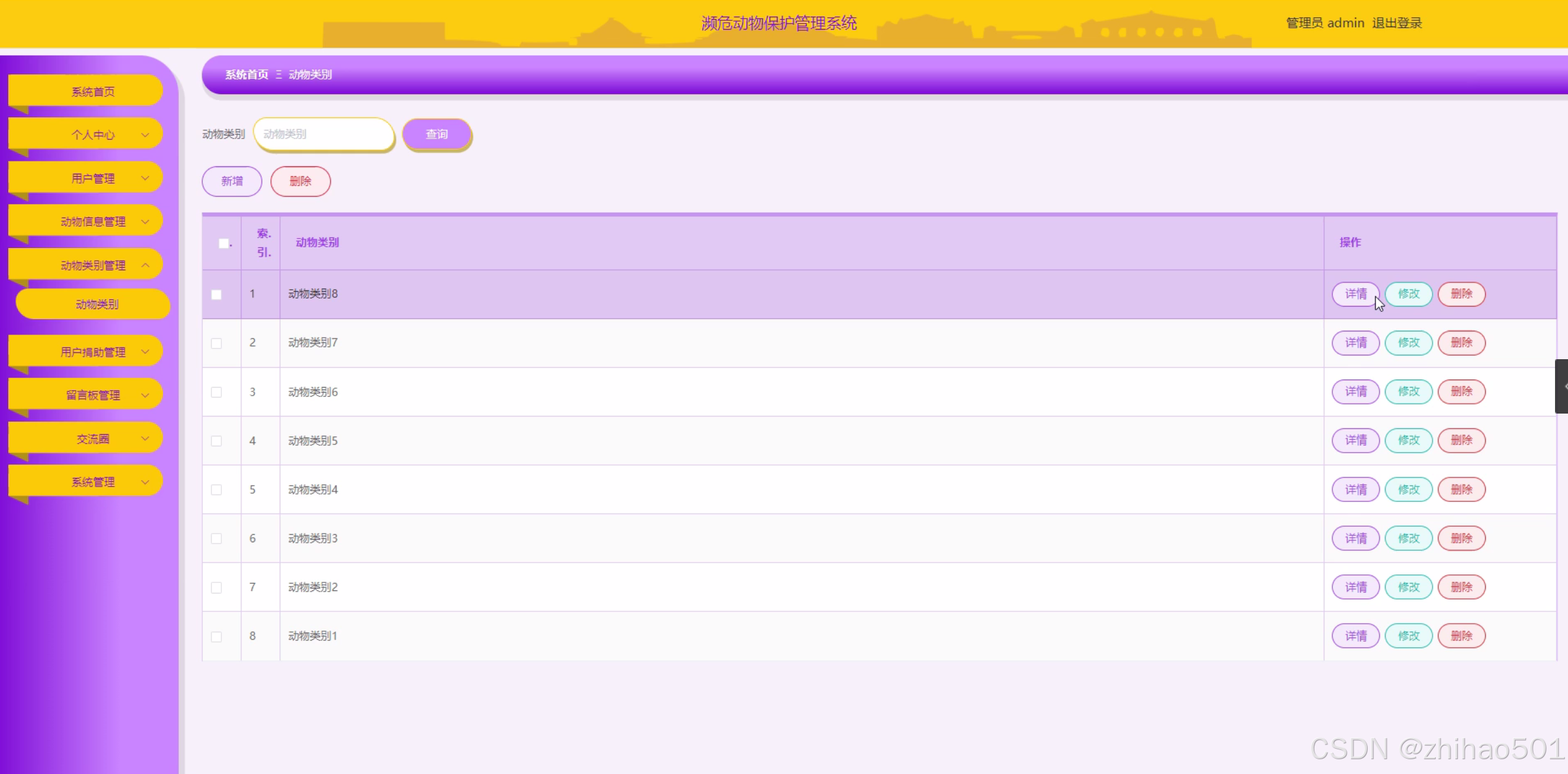Click top 删除 batch delete button
Image resolution: width=1568 pixels, height=774 pixels.
(x=301, y=181)
